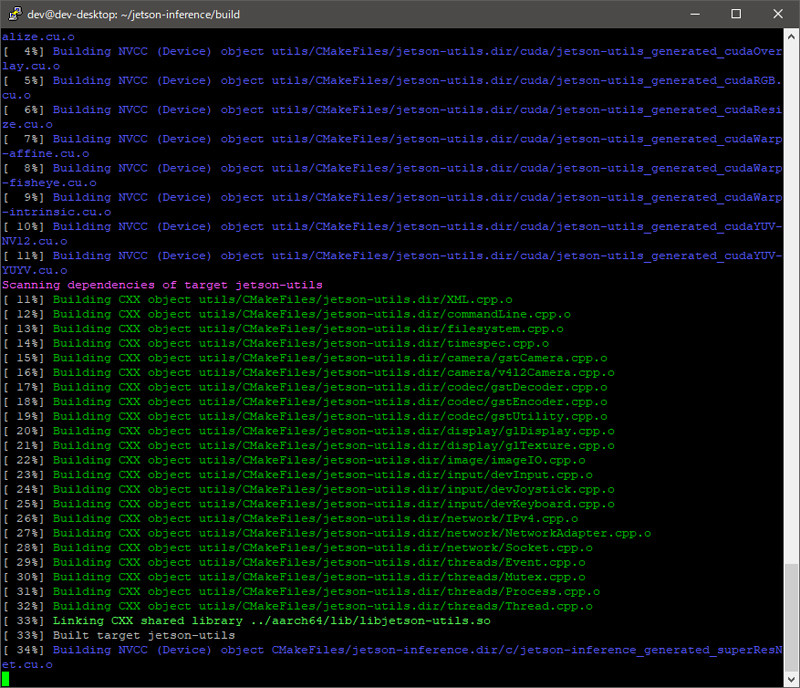Click the devInput.cpp.o build line
800x688 pixels.
(297, 475)
